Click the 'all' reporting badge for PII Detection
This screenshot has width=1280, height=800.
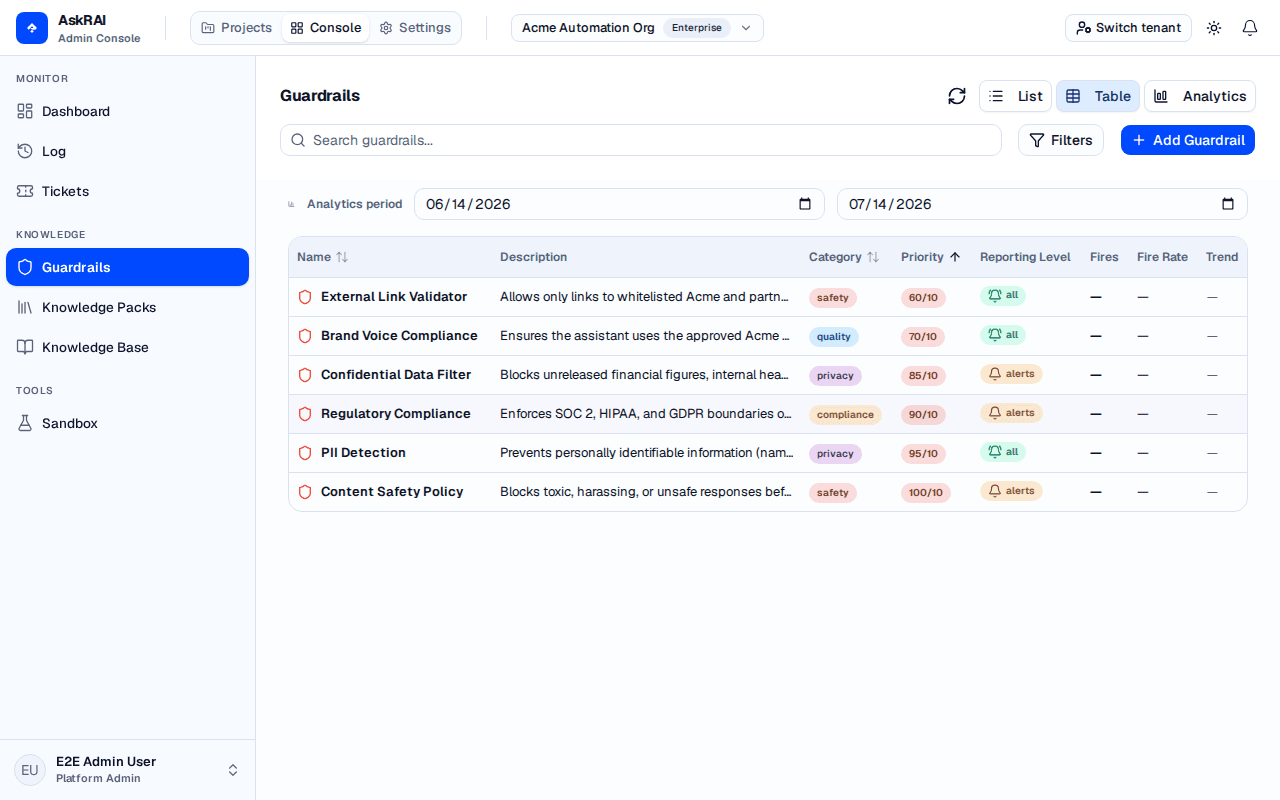click(x=1003, y=452)
